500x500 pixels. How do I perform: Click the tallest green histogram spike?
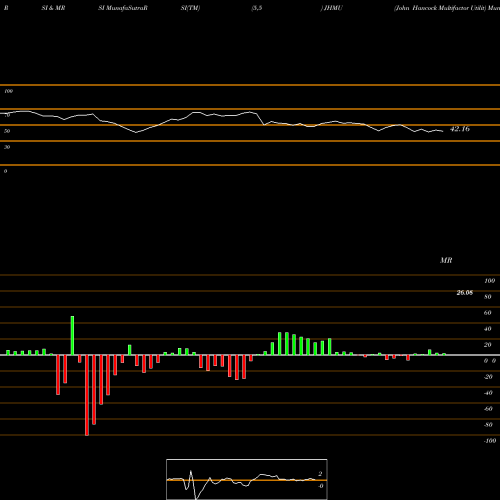pos(72,335)
